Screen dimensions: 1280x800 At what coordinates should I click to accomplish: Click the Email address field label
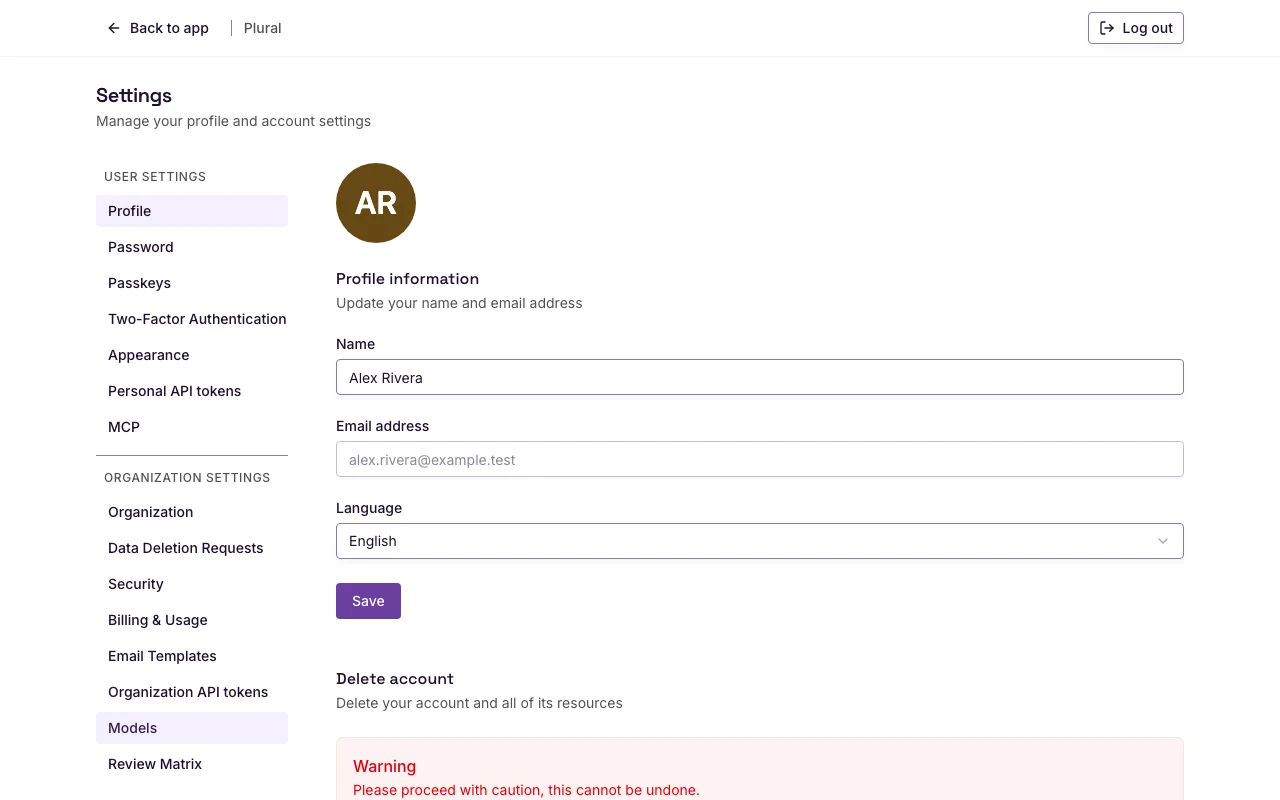click(382, 426)
